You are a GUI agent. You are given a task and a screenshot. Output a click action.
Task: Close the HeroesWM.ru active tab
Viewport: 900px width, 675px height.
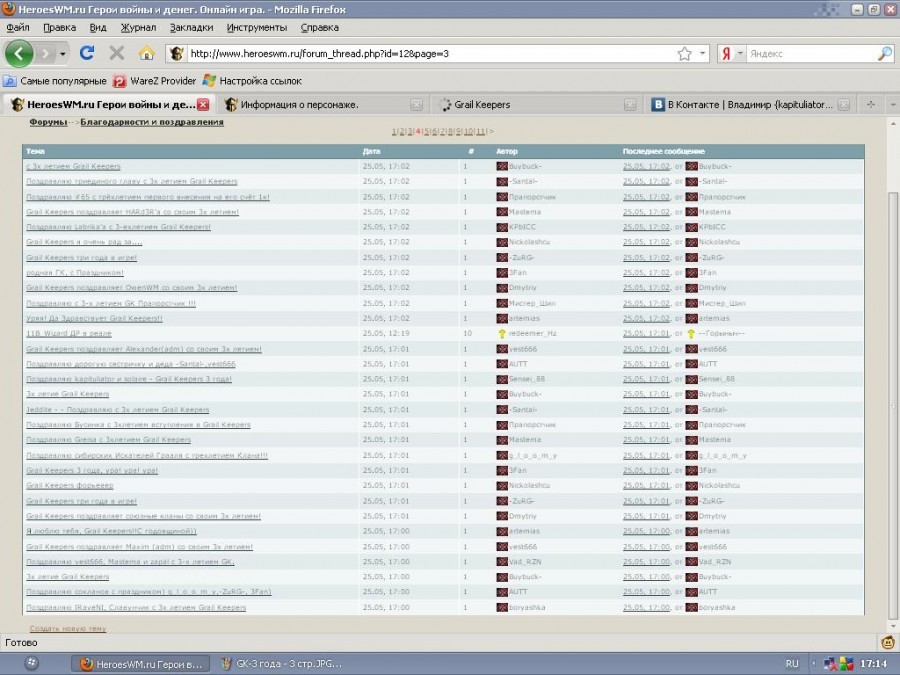203,104
